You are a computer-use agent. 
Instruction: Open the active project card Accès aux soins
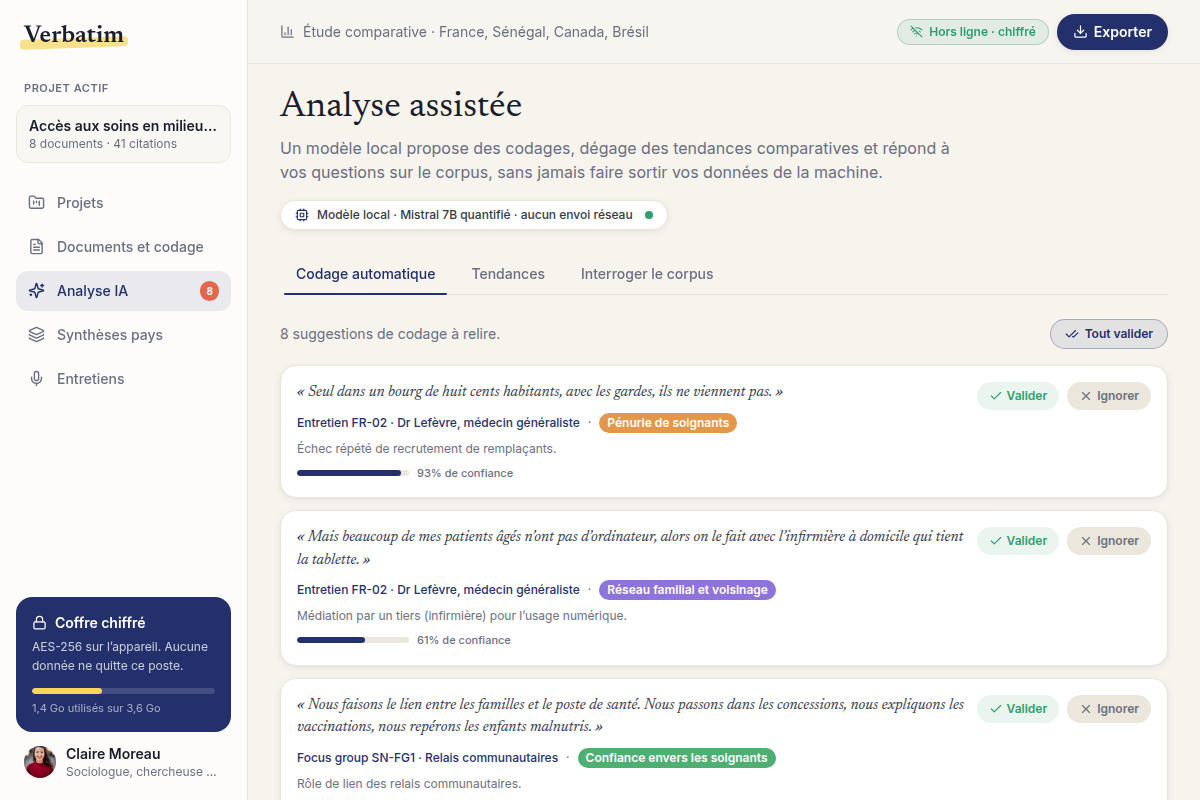123,134
